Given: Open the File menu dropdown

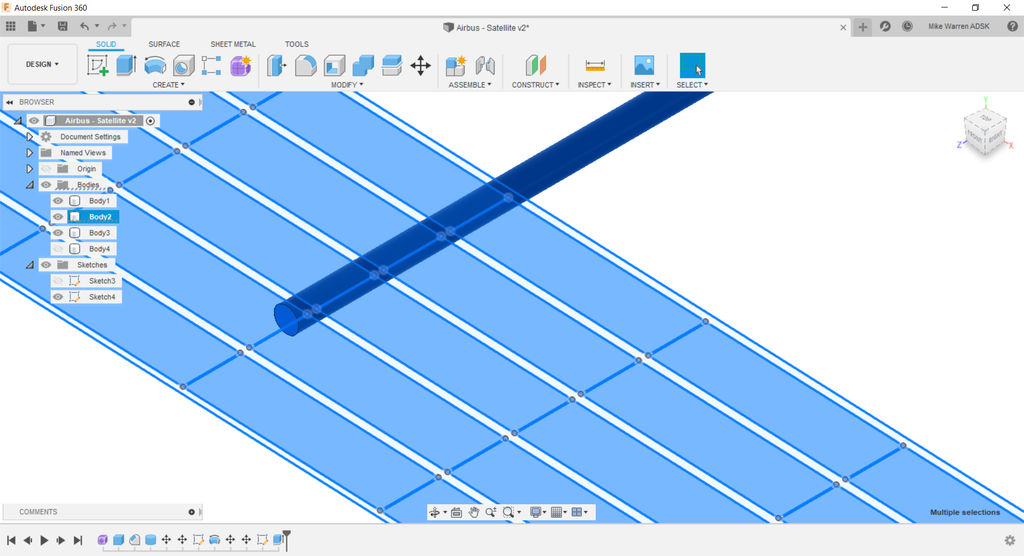Looking at the screenshot, I should (x=36, y=26).
